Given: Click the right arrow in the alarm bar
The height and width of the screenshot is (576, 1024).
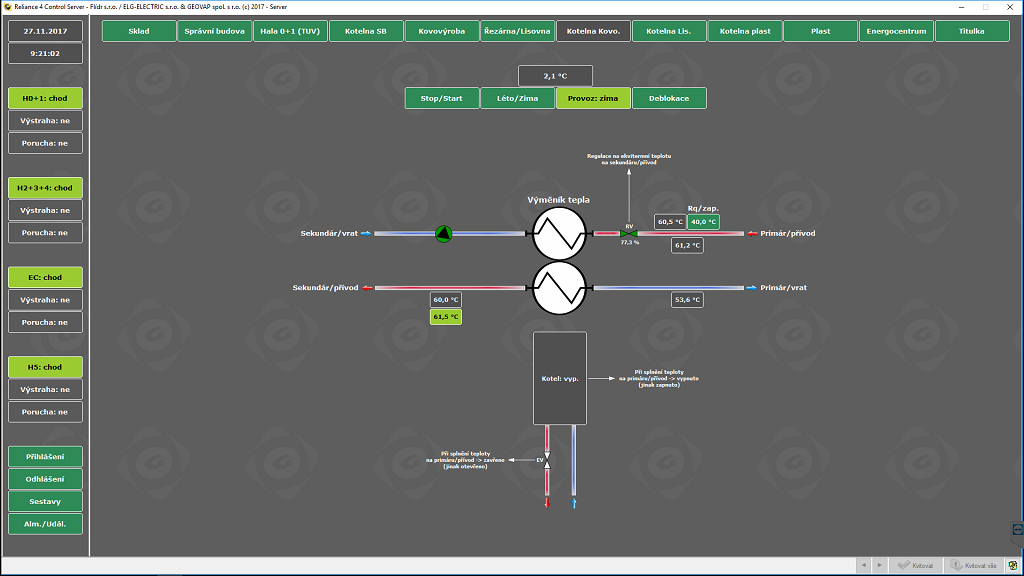Looking at the screenshot, I should [879, 566].
